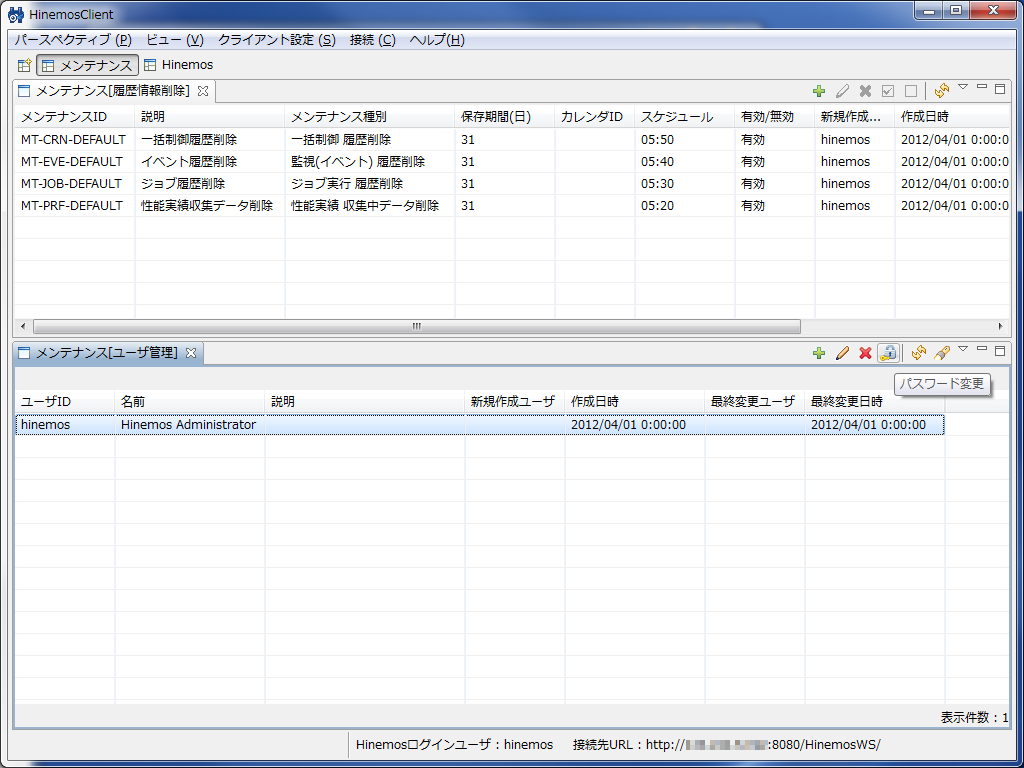The width and height of the screenshot is (1024, 768).
Task: Open the クライアント設定 (S) menu
Action: pos(277,40)
